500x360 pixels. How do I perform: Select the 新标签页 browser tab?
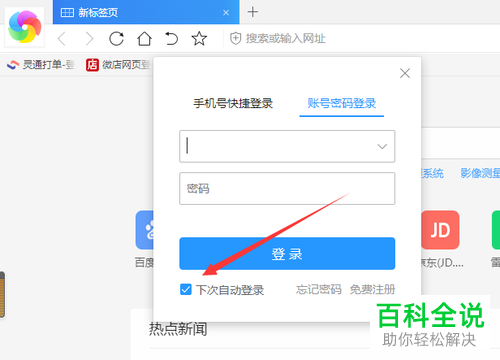coord(146,12)
